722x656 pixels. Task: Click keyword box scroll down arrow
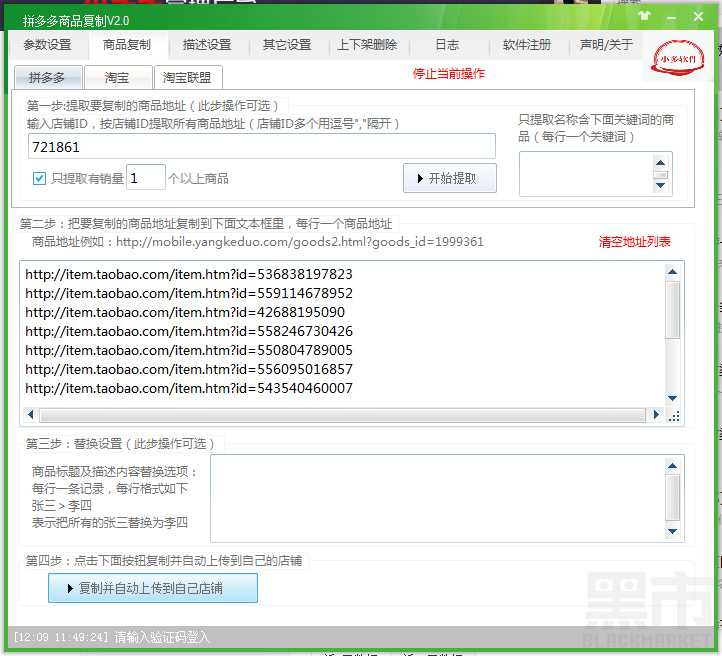coord(661,186)
